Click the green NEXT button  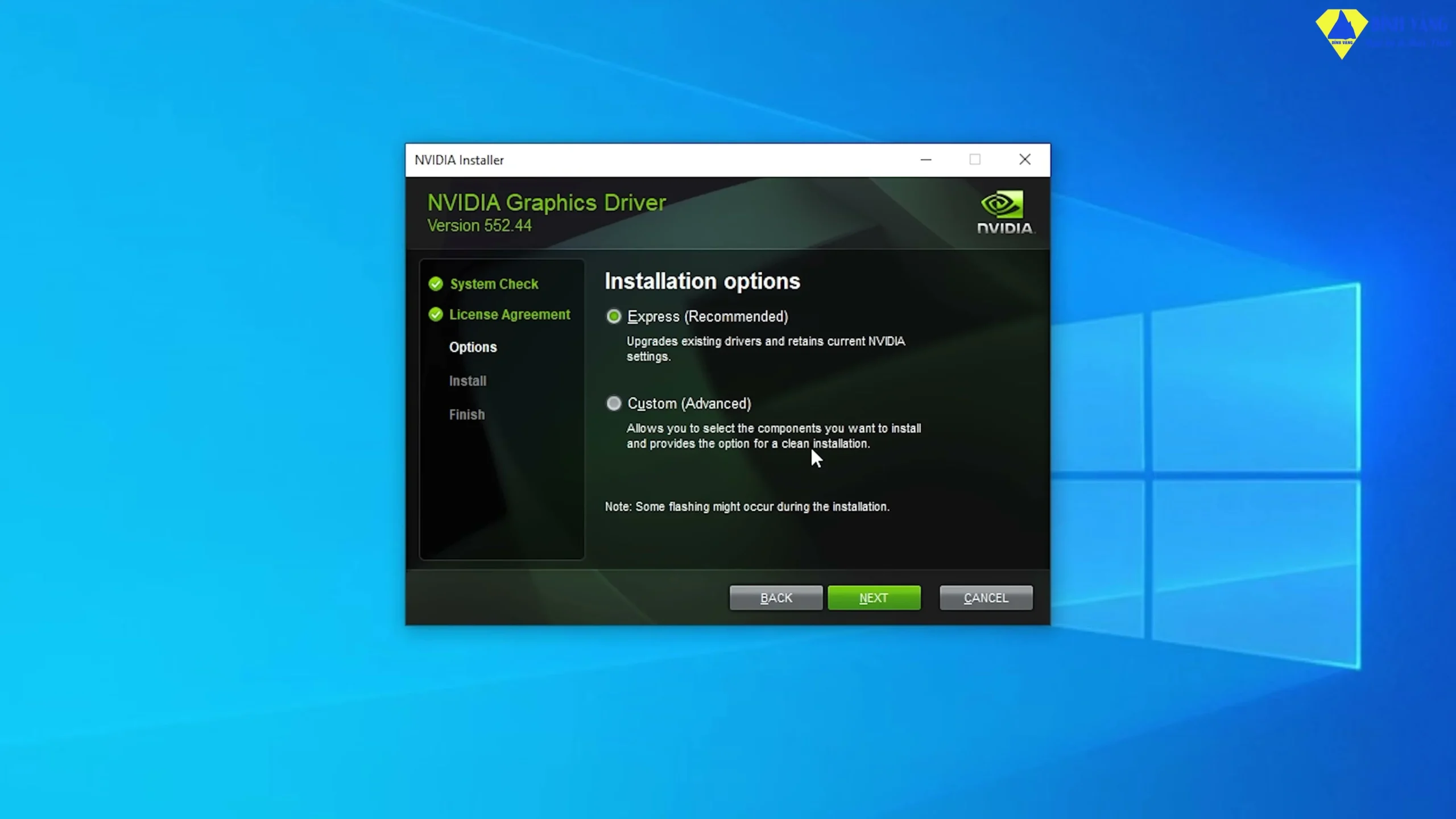tap(874, 598)
